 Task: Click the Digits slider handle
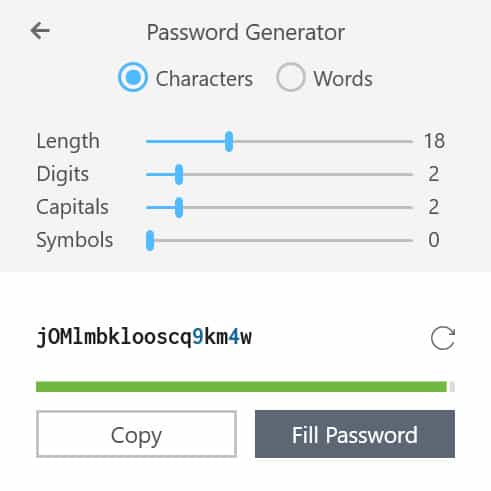click(179, 174)
